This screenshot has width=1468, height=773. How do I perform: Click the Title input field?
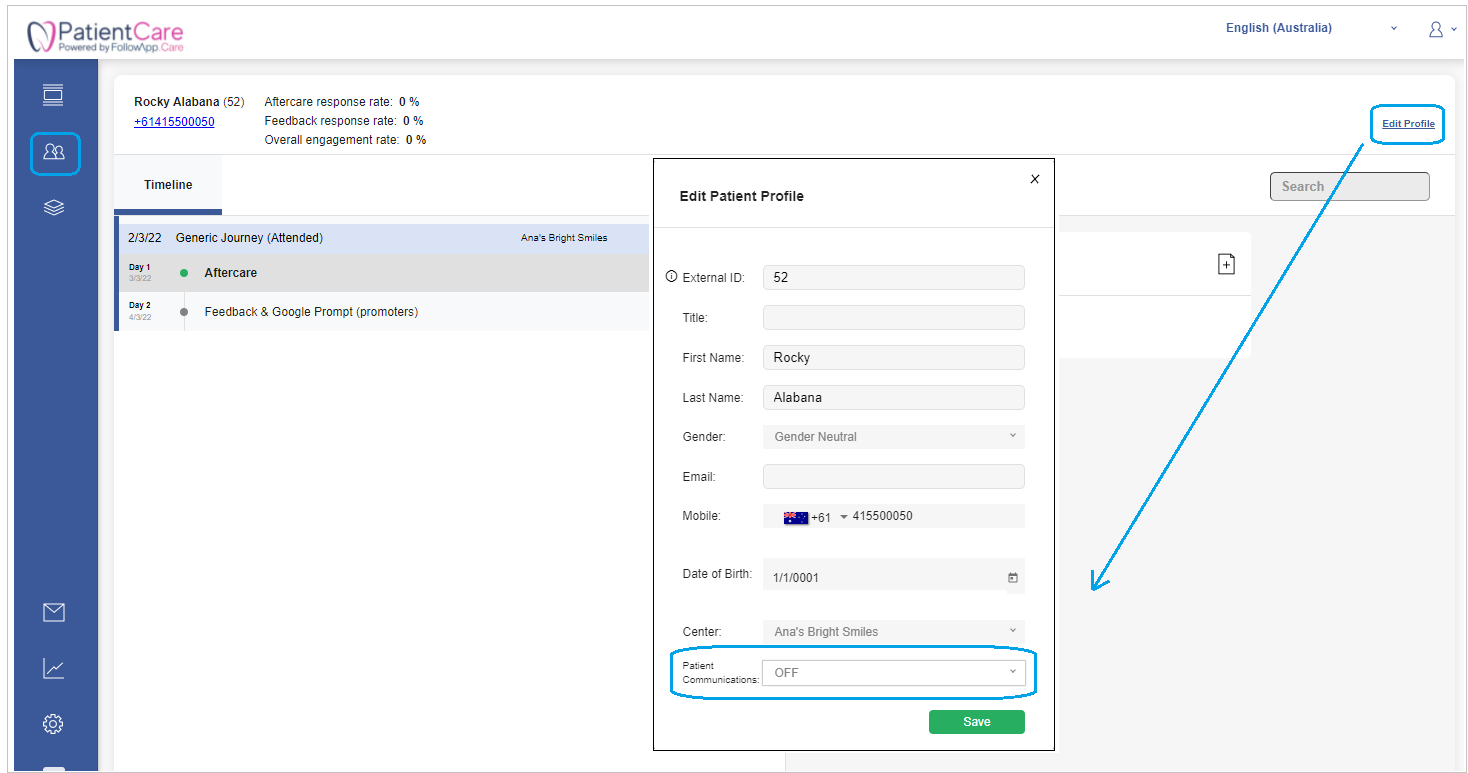tap(894, 318)
